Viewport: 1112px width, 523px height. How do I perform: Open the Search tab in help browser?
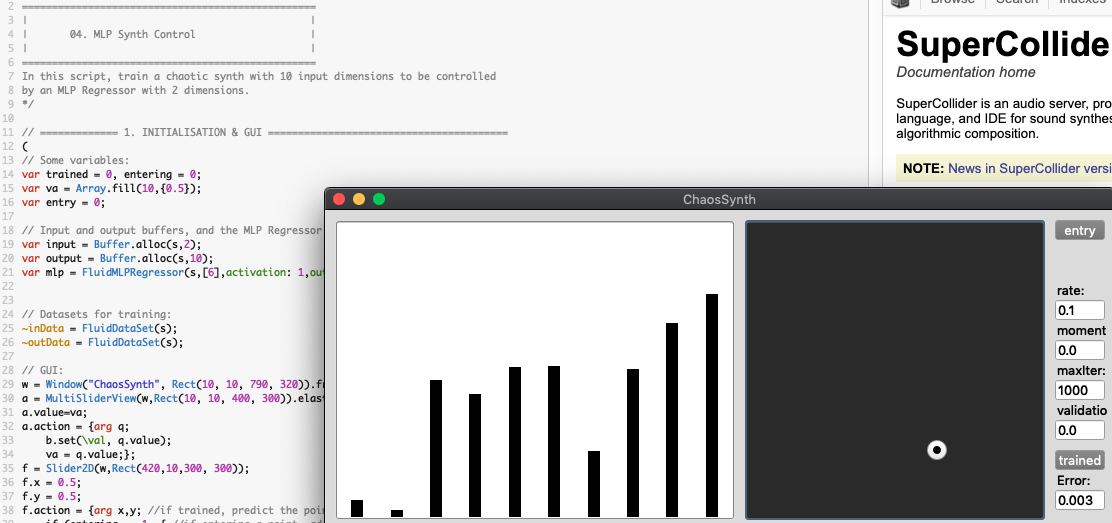[1016, 2]
